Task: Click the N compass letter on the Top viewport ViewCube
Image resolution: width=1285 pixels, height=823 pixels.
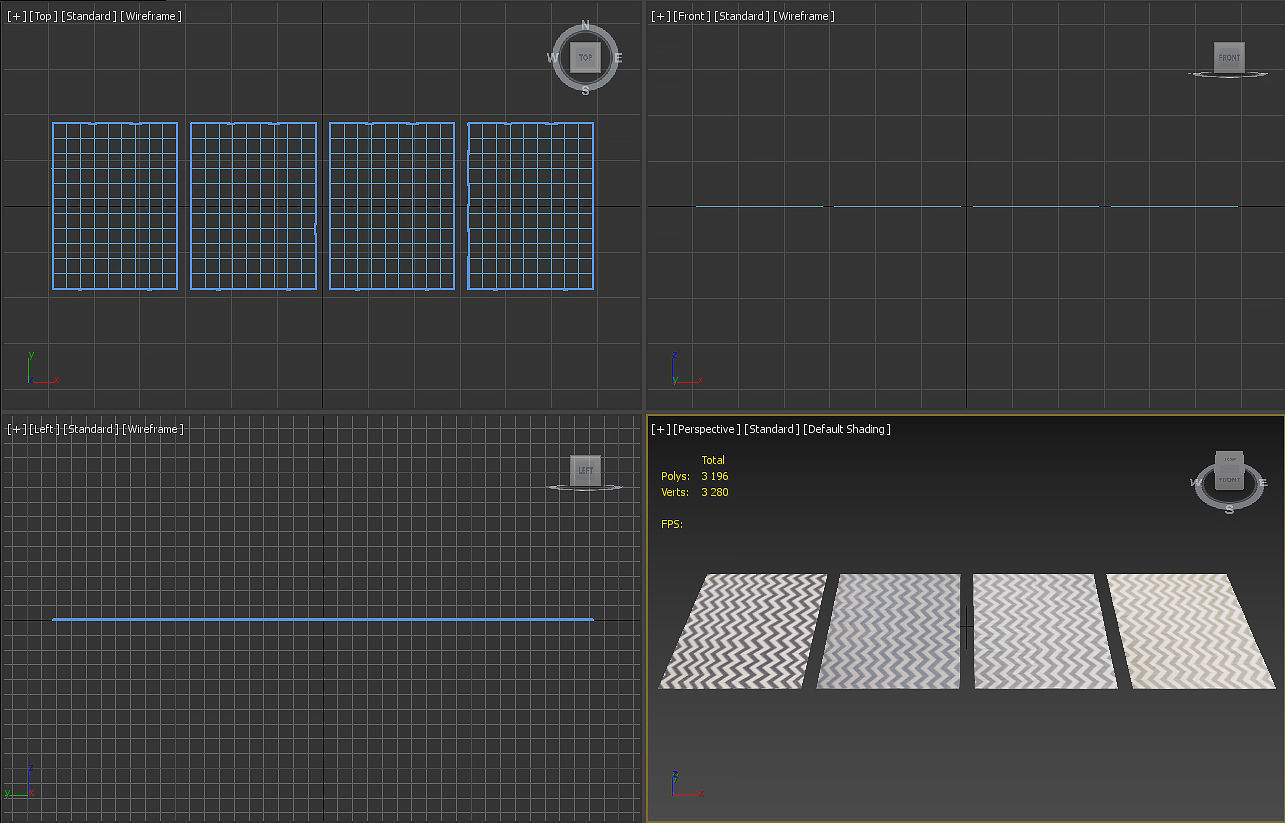Action: pyautogui.click(x=585, y=25)
